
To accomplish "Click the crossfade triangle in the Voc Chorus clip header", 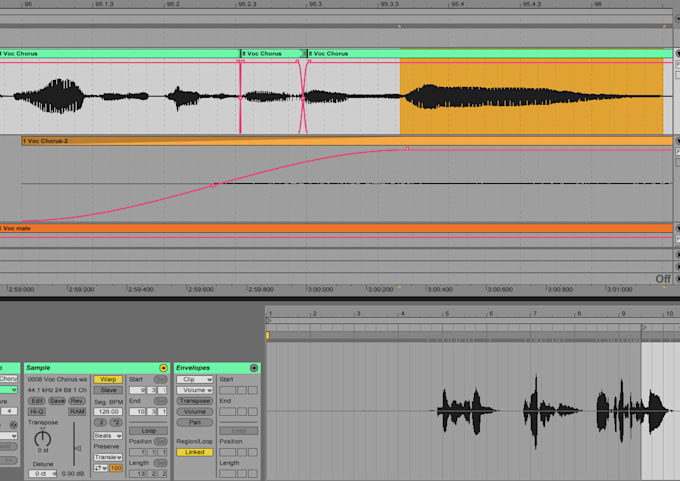I will pyautogui.click(x=303, y=53).
